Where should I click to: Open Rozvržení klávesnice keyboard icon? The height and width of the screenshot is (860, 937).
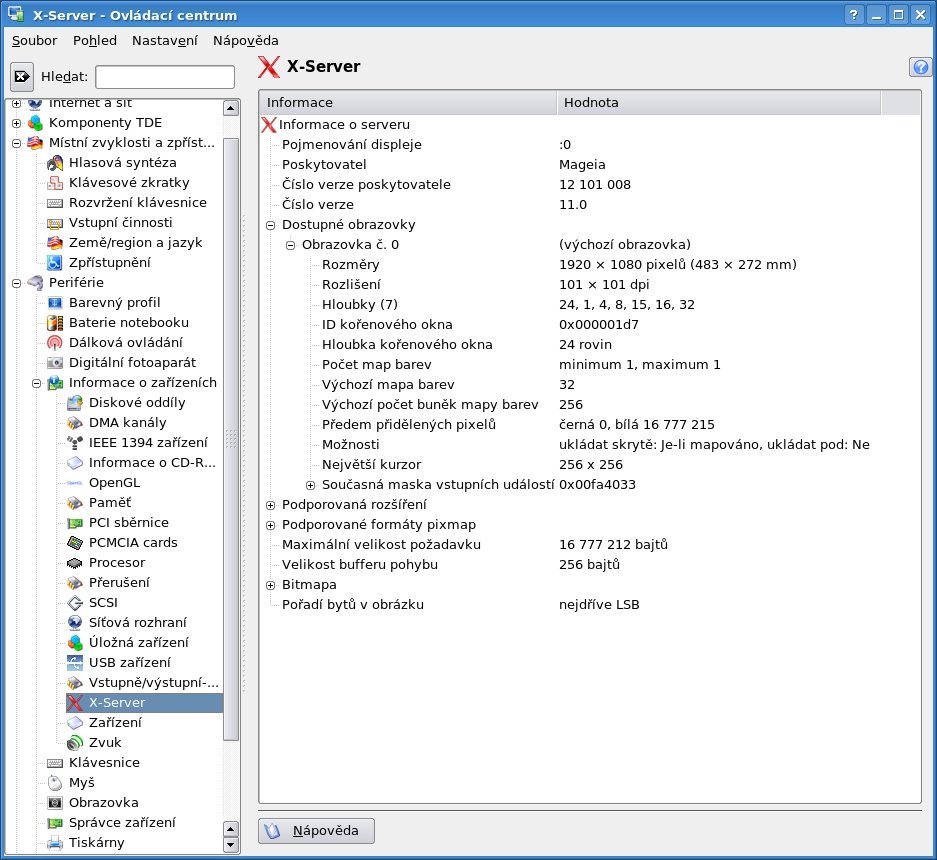(55, 203)
